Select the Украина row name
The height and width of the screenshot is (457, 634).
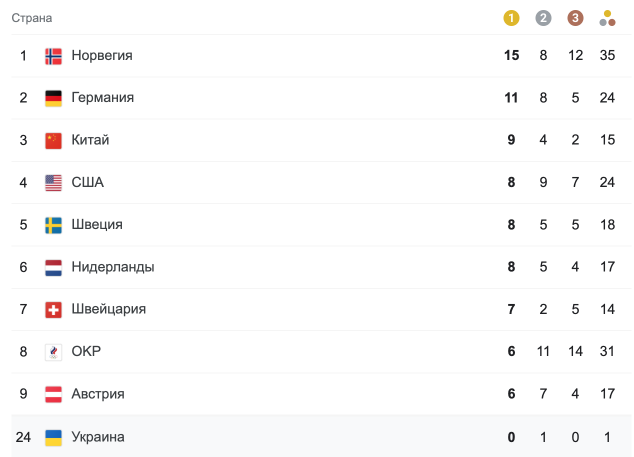[x=98, y=437]
